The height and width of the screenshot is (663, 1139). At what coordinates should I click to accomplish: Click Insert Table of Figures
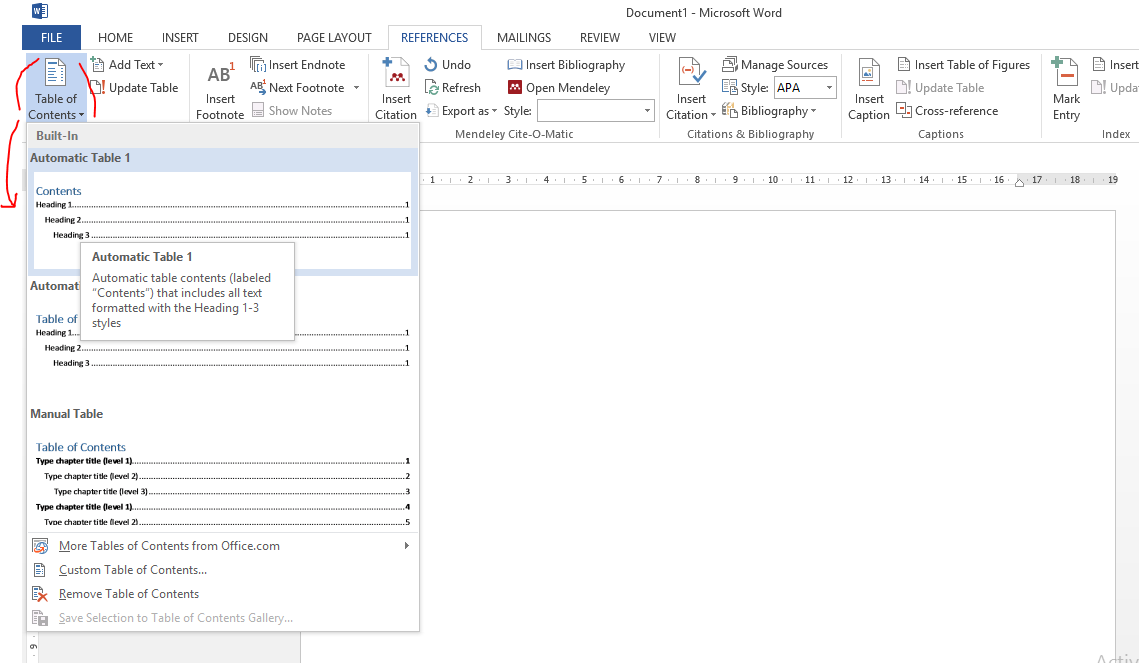964,65
